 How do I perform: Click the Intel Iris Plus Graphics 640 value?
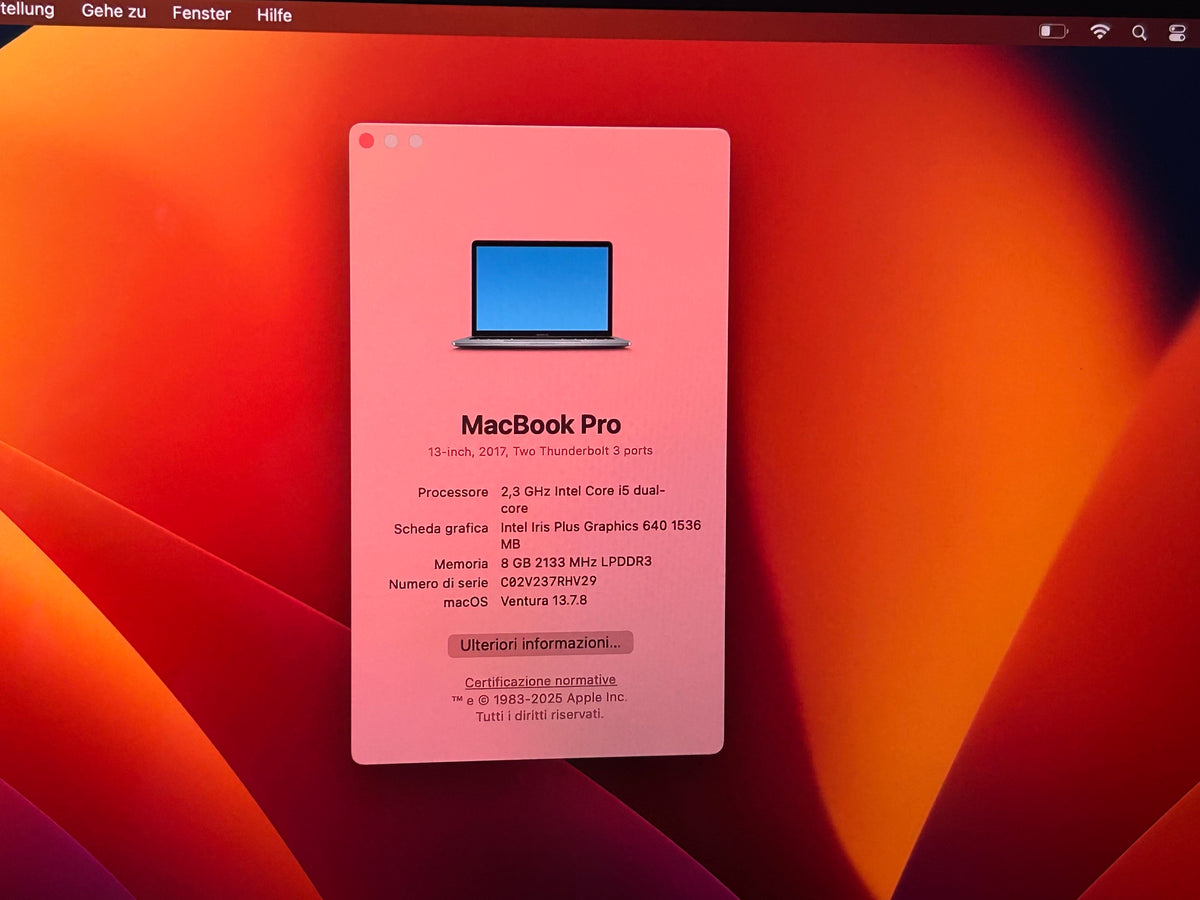coord(600,535)
